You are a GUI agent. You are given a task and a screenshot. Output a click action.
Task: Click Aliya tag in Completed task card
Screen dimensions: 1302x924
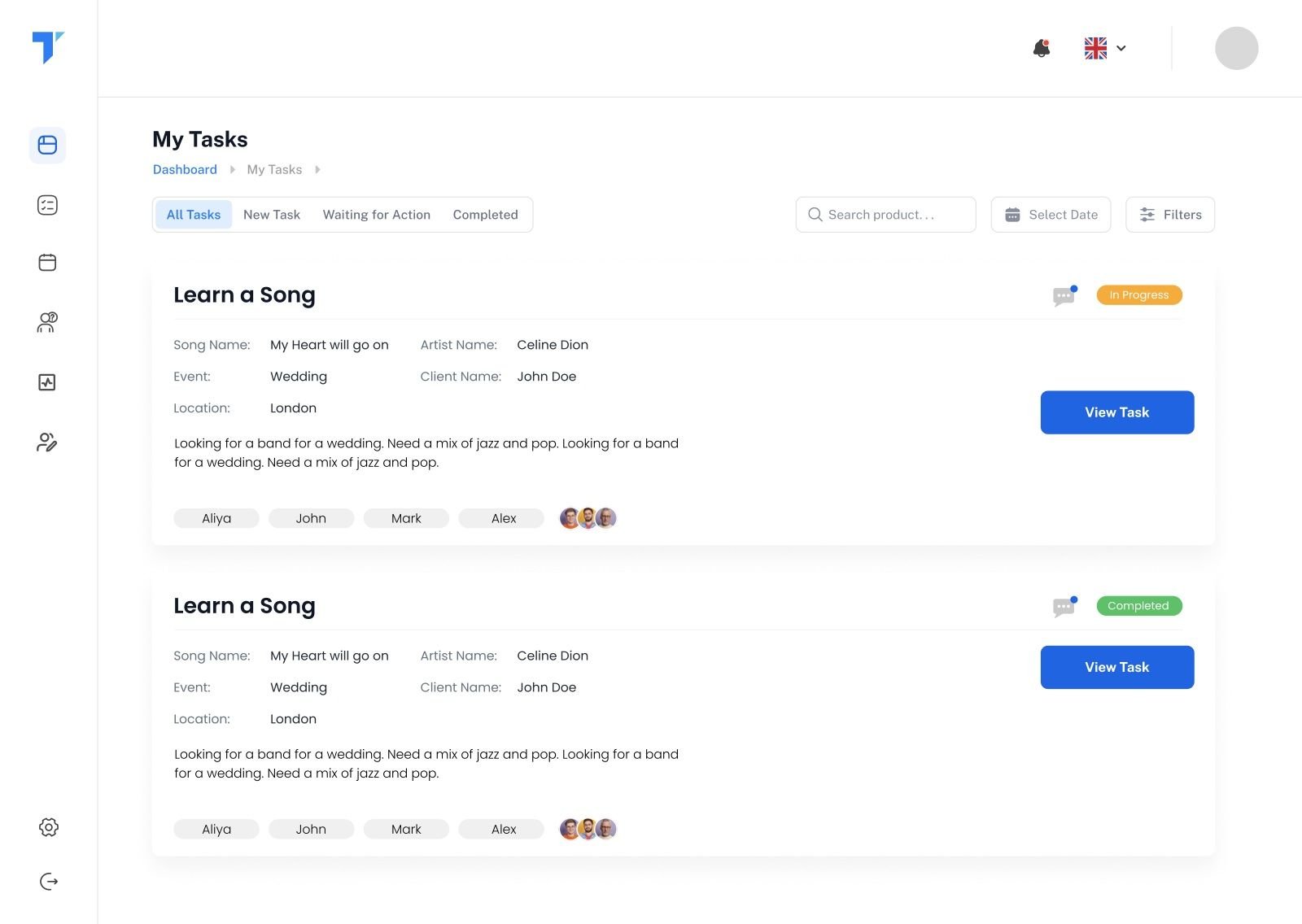(x=216, y=829)
